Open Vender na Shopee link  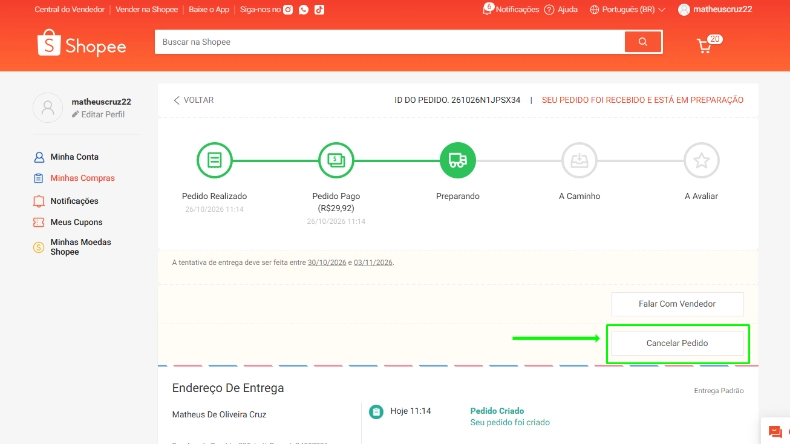point(147,10)
